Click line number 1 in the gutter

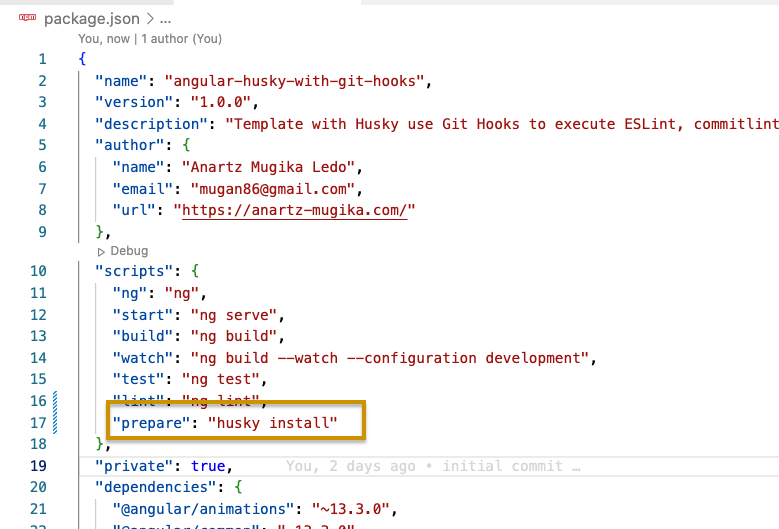point(43,59)
